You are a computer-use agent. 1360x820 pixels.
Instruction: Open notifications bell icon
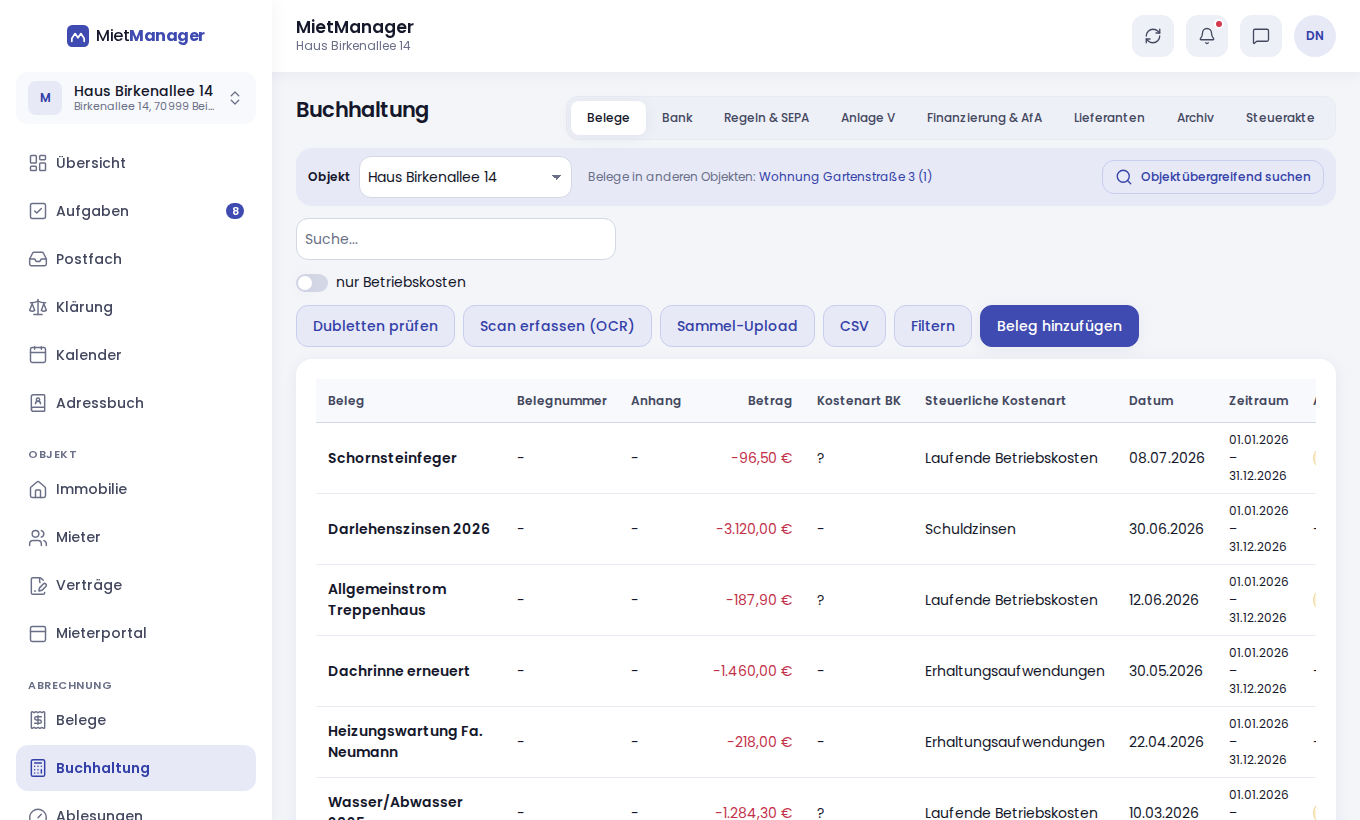pos(1207,36)
